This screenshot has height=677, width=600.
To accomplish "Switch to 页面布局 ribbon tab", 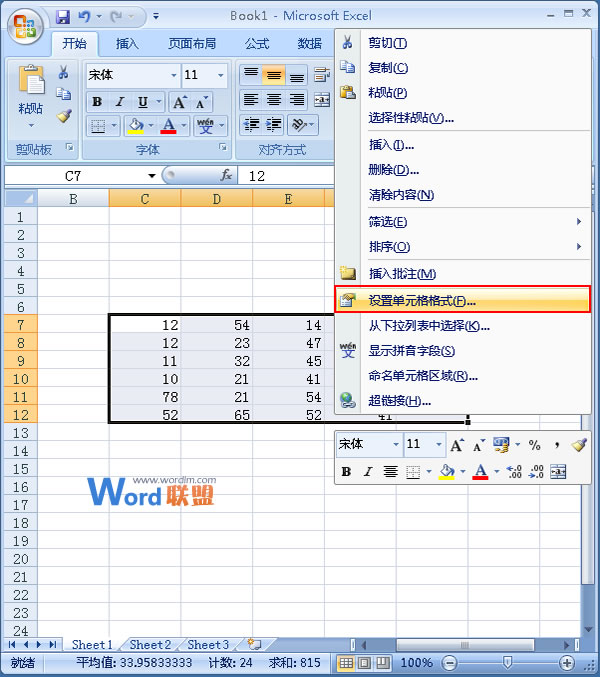I will click(x=192, y=44).
